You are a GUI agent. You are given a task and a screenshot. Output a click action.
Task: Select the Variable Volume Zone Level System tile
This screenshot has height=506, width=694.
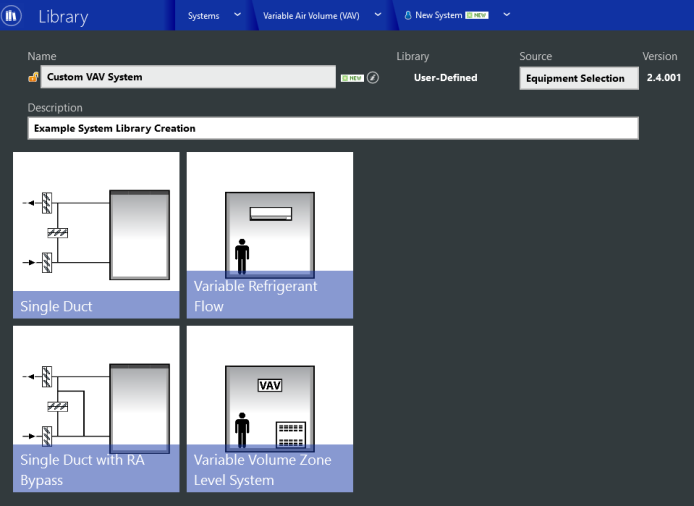(270, 409)
